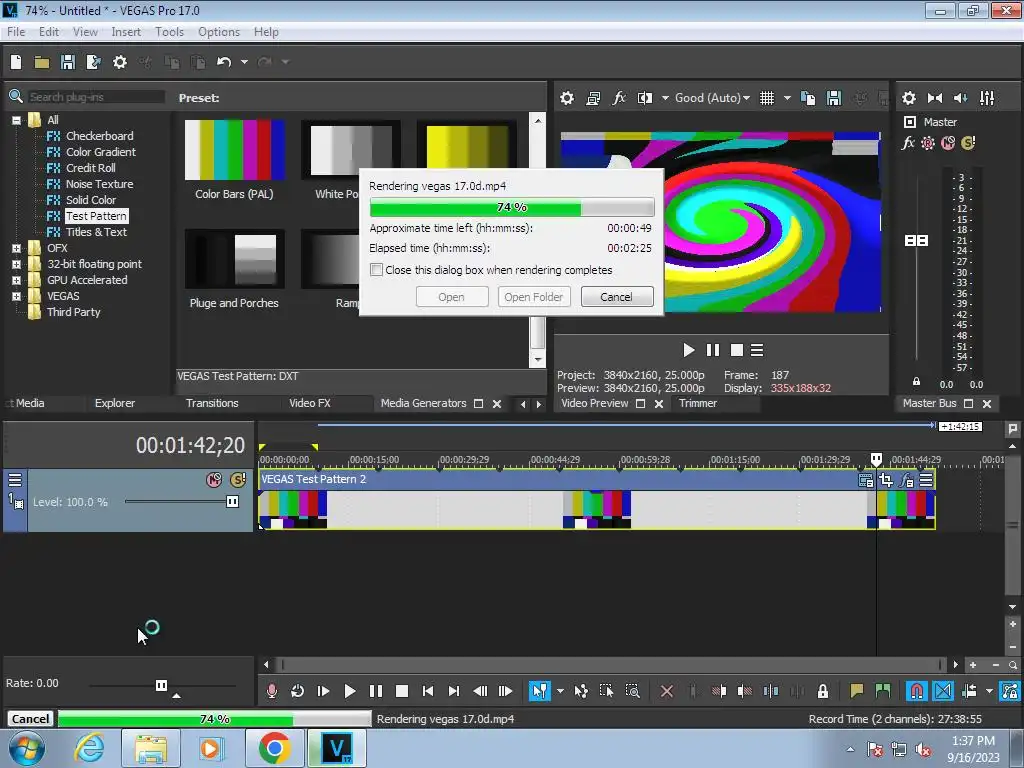Click the Record microphone button in transport

click(272, 691)
